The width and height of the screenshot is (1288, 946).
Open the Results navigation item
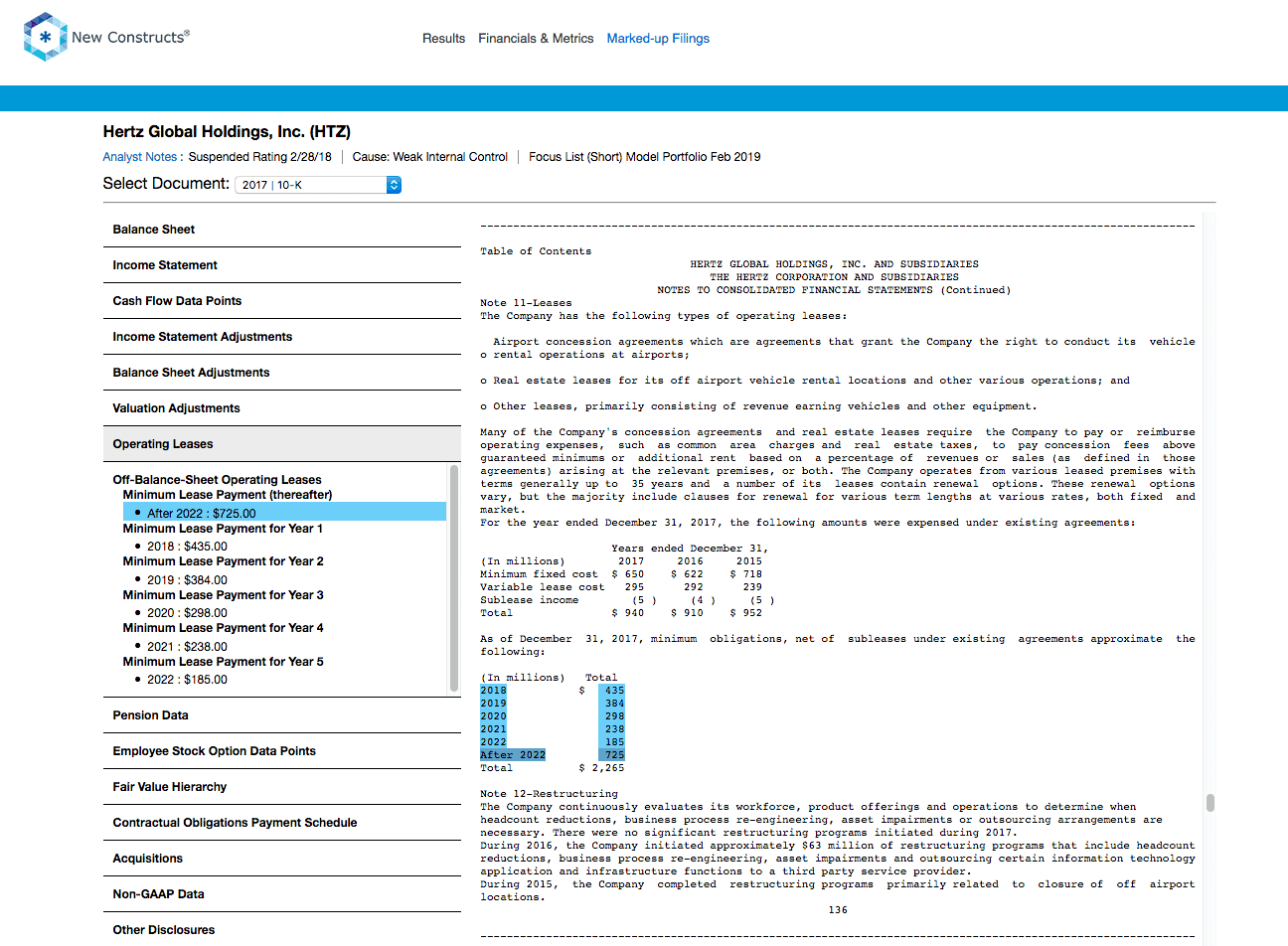click(443, 39)
